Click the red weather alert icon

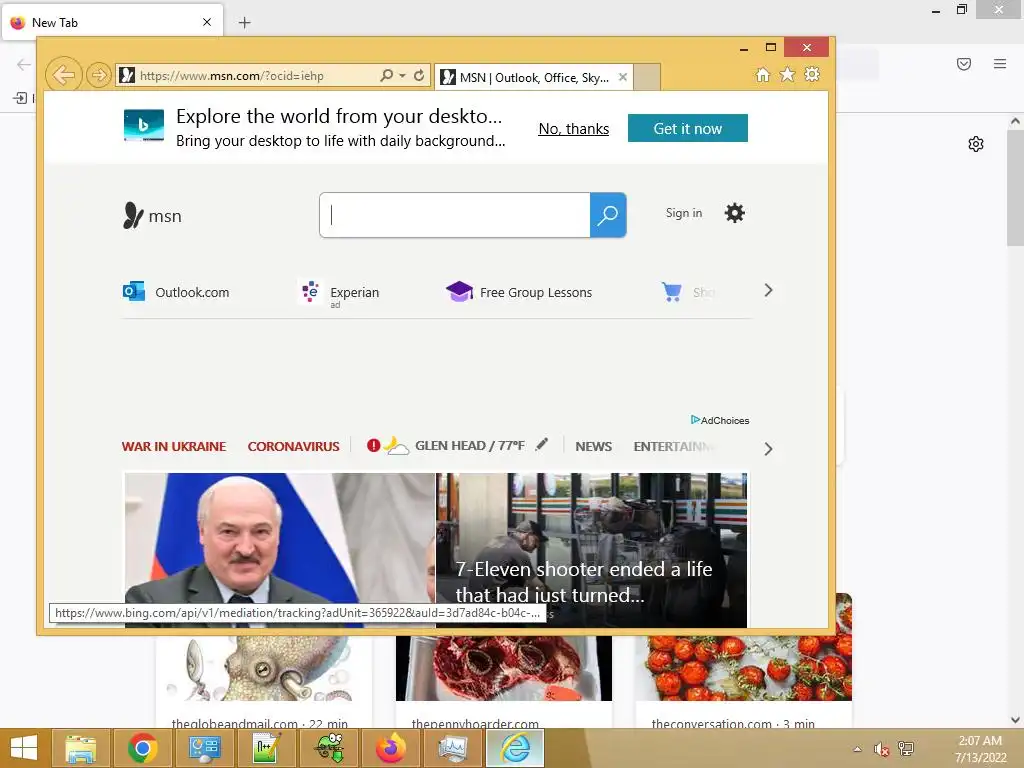pyautogui.click(x=374, y=445)
